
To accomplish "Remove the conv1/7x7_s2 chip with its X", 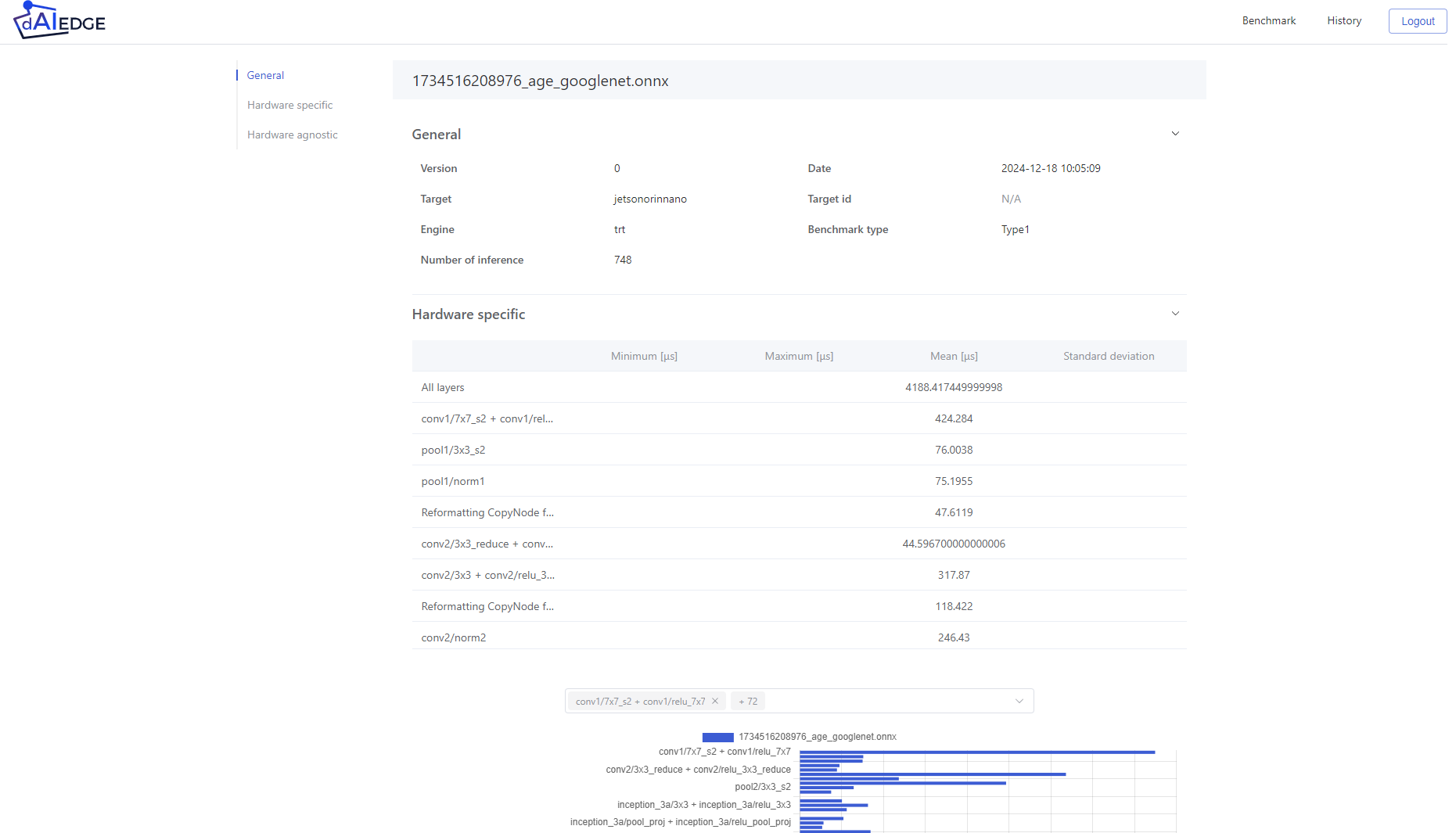I will pyautogui.click(x=714, y=701).
